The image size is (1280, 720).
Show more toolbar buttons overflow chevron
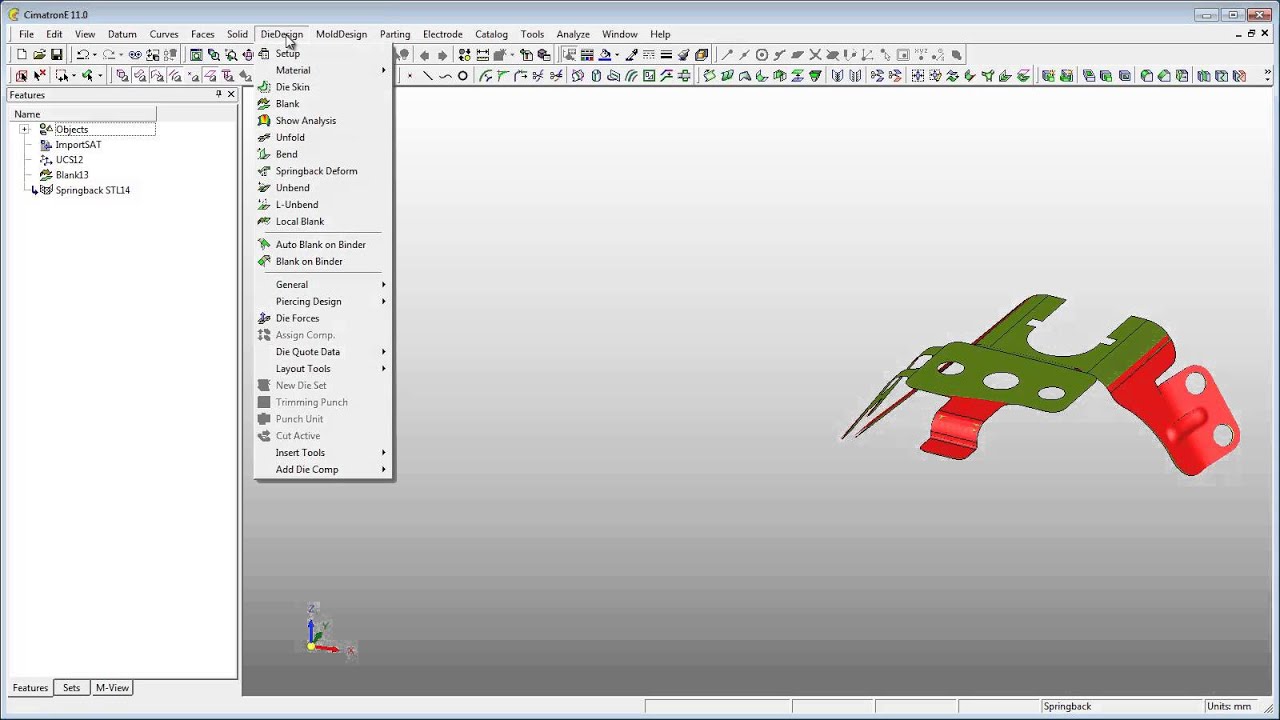[1267, 75]
